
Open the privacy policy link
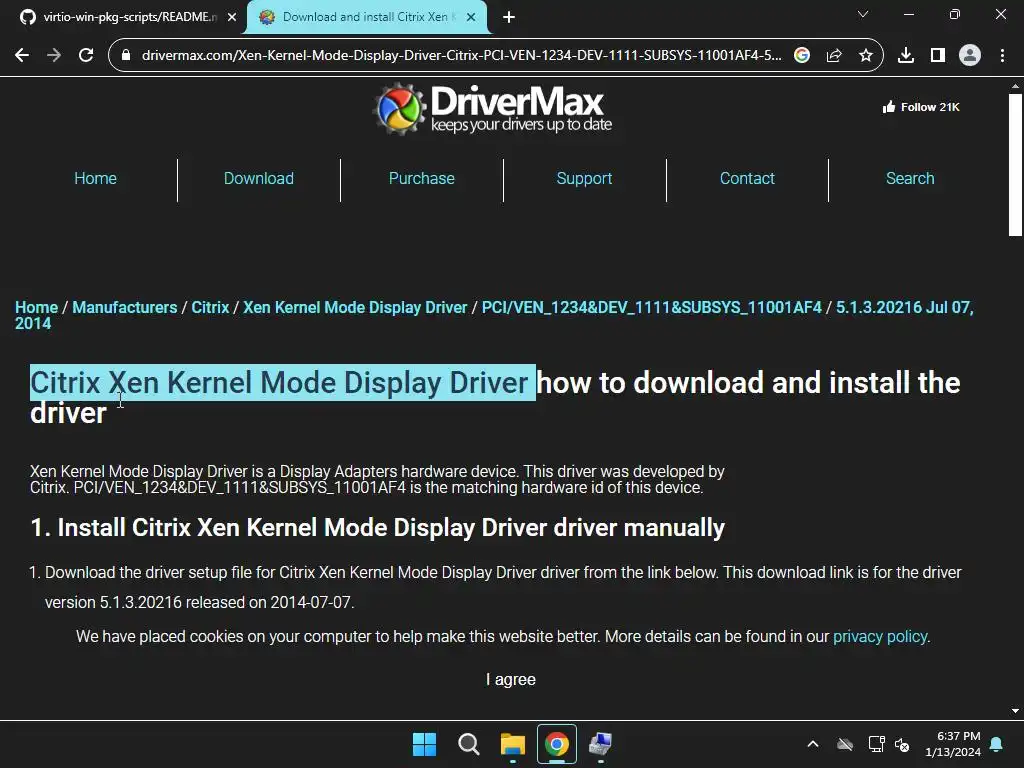pos(880,637)
